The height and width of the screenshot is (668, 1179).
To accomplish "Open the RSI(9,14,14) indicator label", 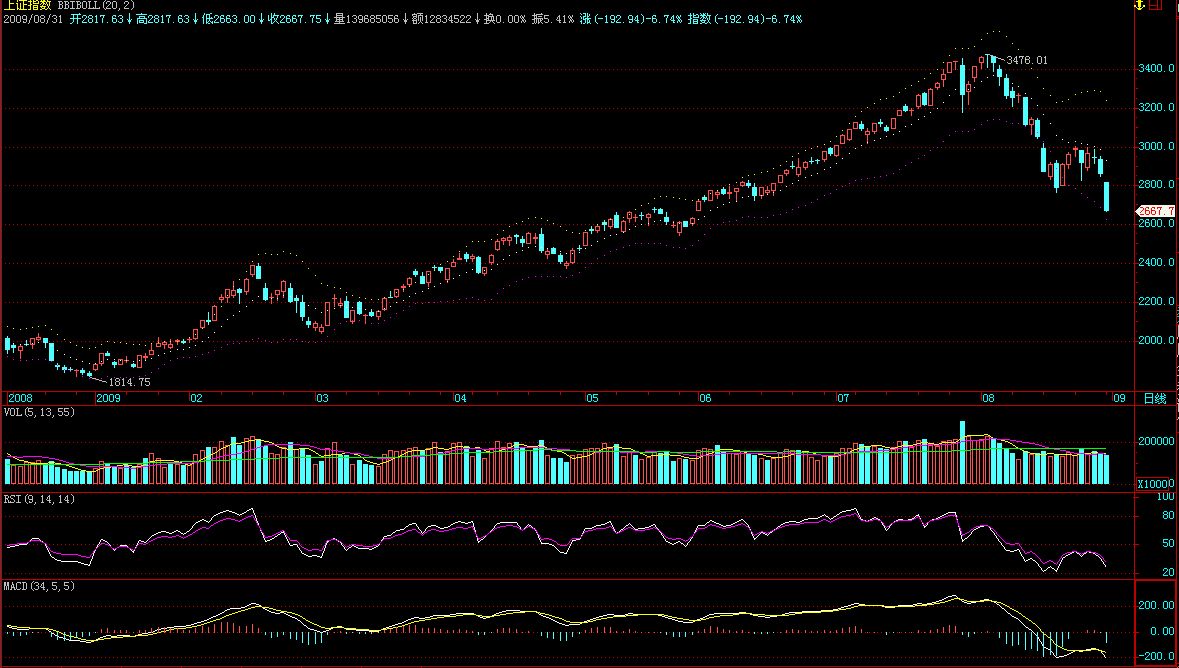I will [x=39, y=499].
